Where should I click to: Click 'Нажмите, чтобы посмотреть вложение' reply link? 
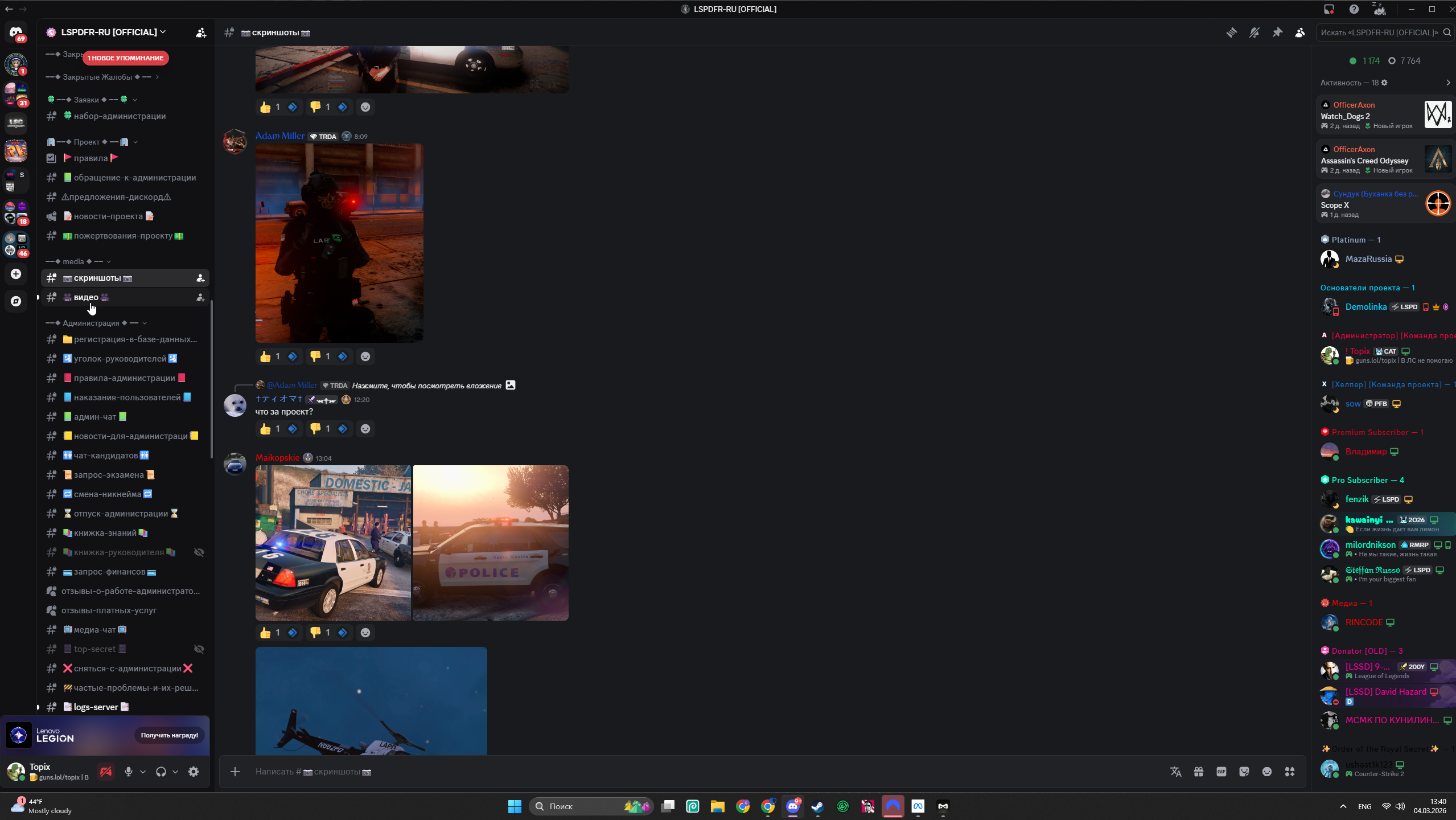(427, 386)
